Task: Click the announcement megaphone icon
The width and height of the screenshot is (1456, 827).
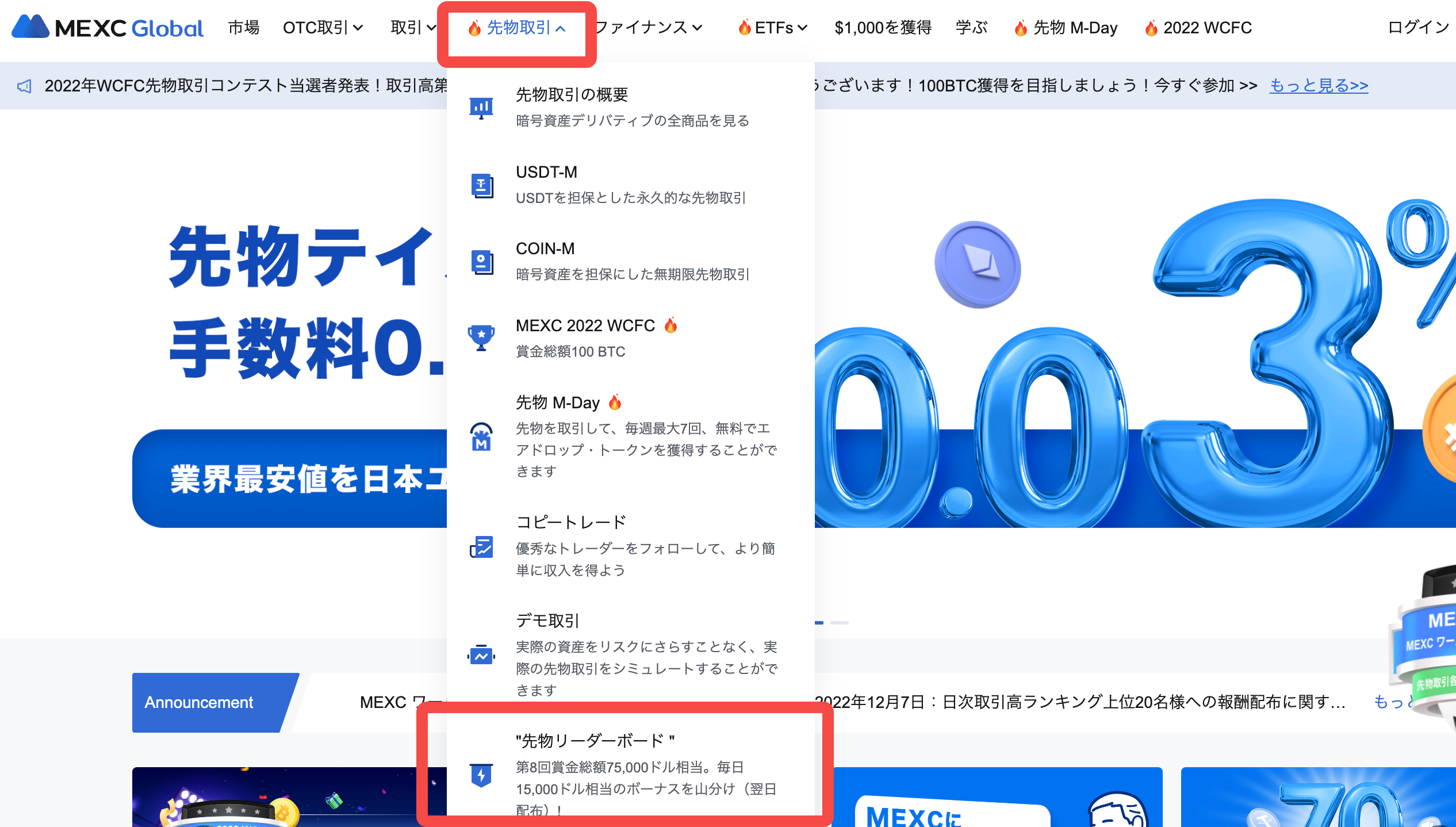Action: coord(24,86)
